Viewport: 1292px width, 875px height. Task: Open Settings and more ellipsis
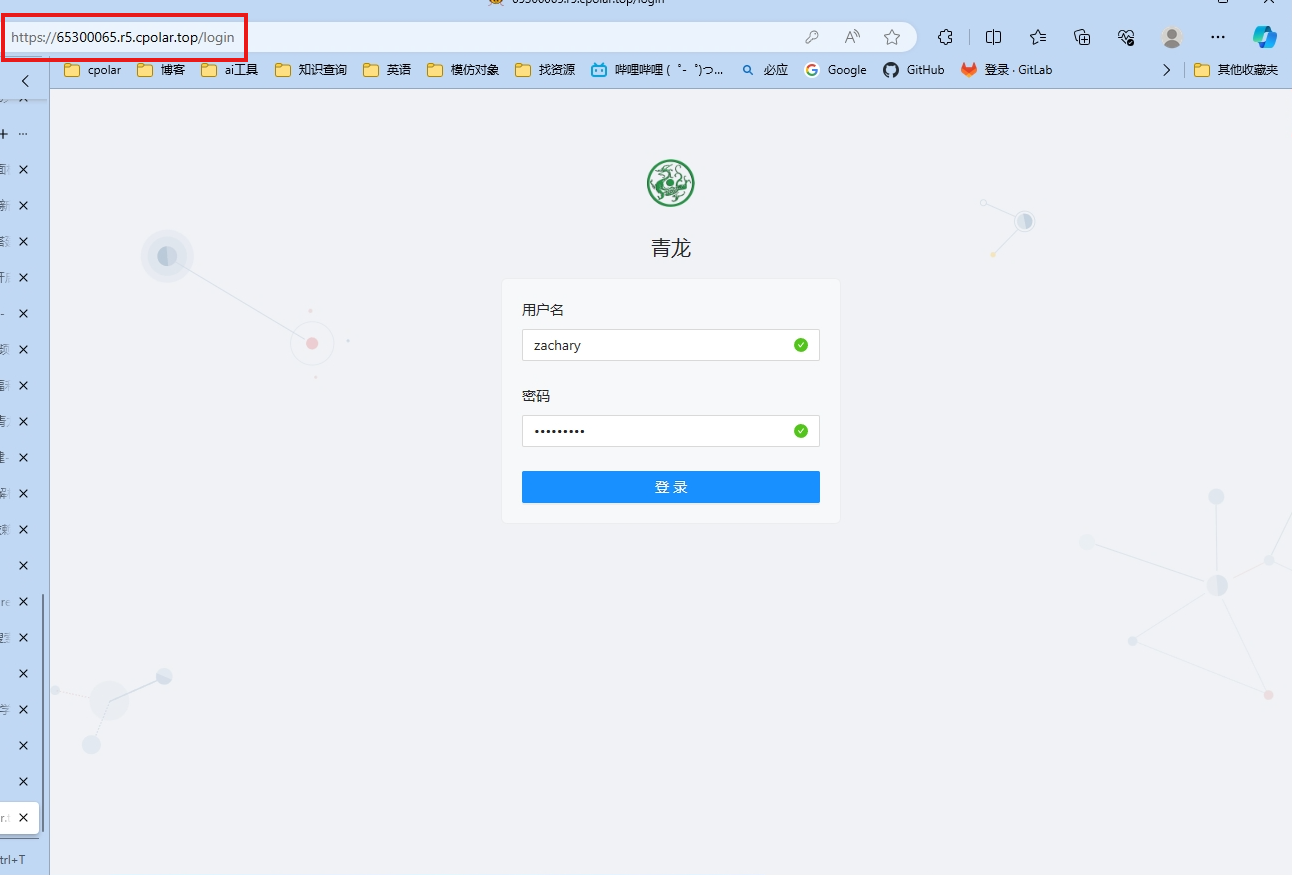pos(1217,37)
